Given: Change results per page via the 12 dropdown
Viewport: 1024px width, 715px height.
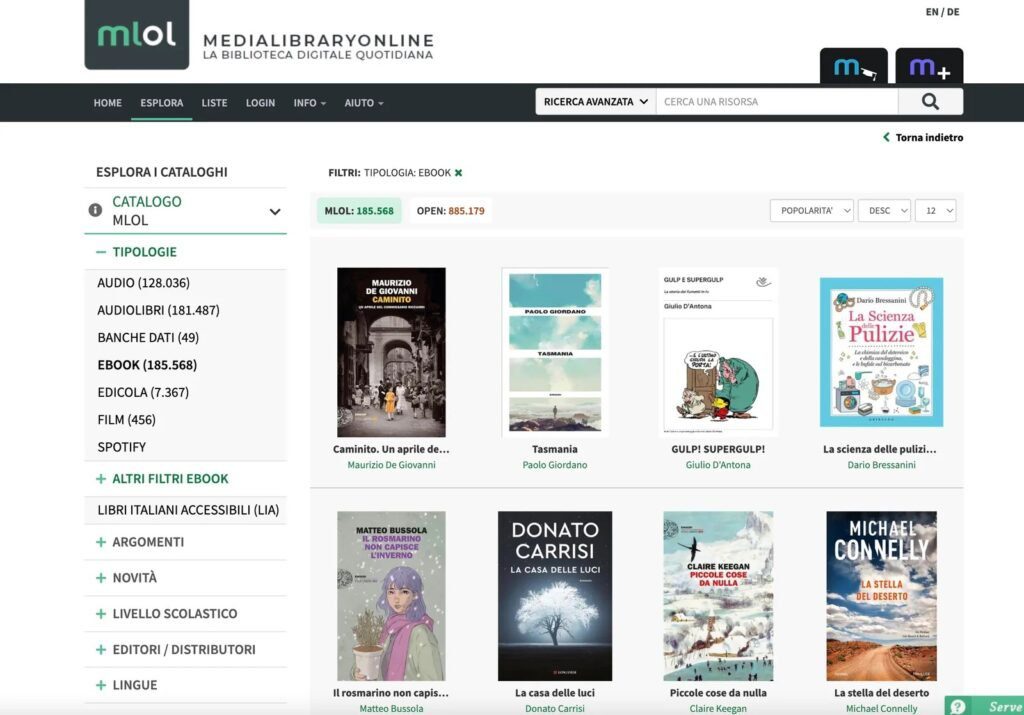Looking at the screenshot, I should (936, 210).
